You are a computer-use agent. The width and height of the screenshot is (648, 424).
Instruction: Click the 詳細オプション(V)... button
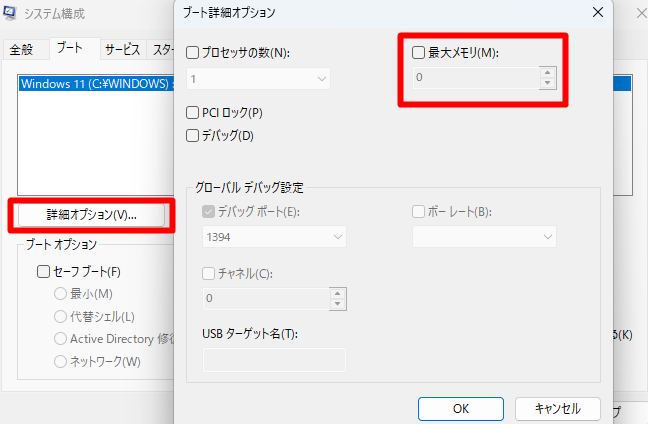(x=91, y=215)
